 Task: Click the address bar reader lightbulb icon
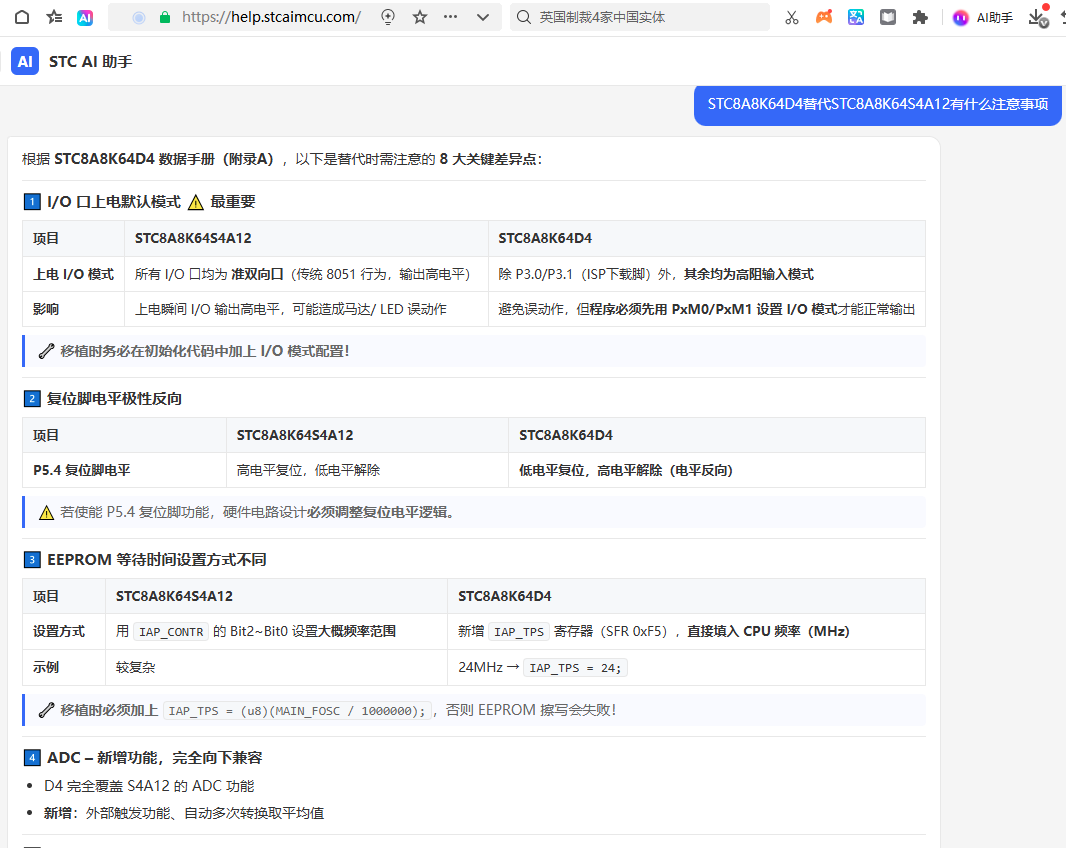388,17
